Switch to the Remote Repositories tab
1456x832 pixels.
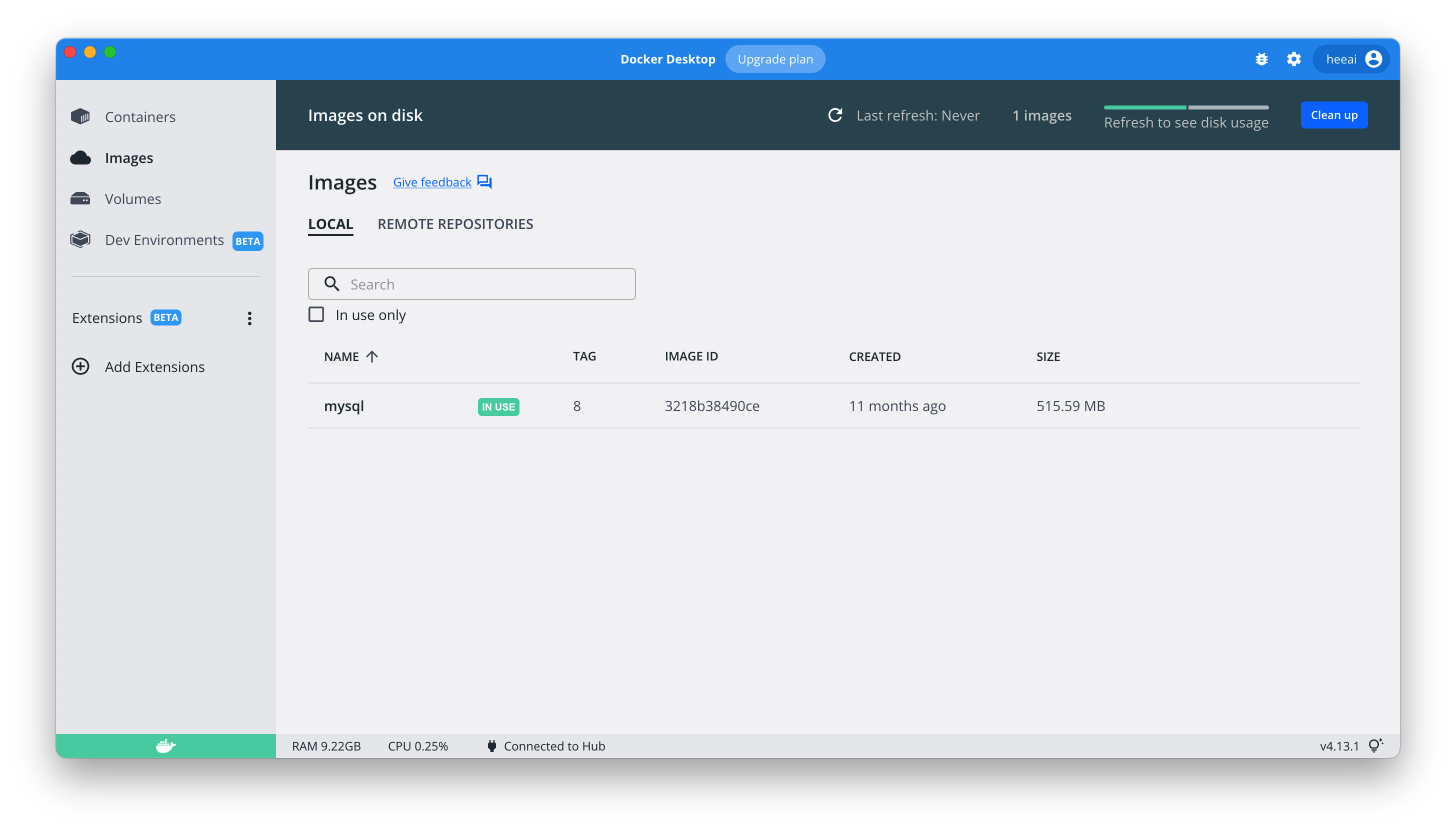coord(455,224)
